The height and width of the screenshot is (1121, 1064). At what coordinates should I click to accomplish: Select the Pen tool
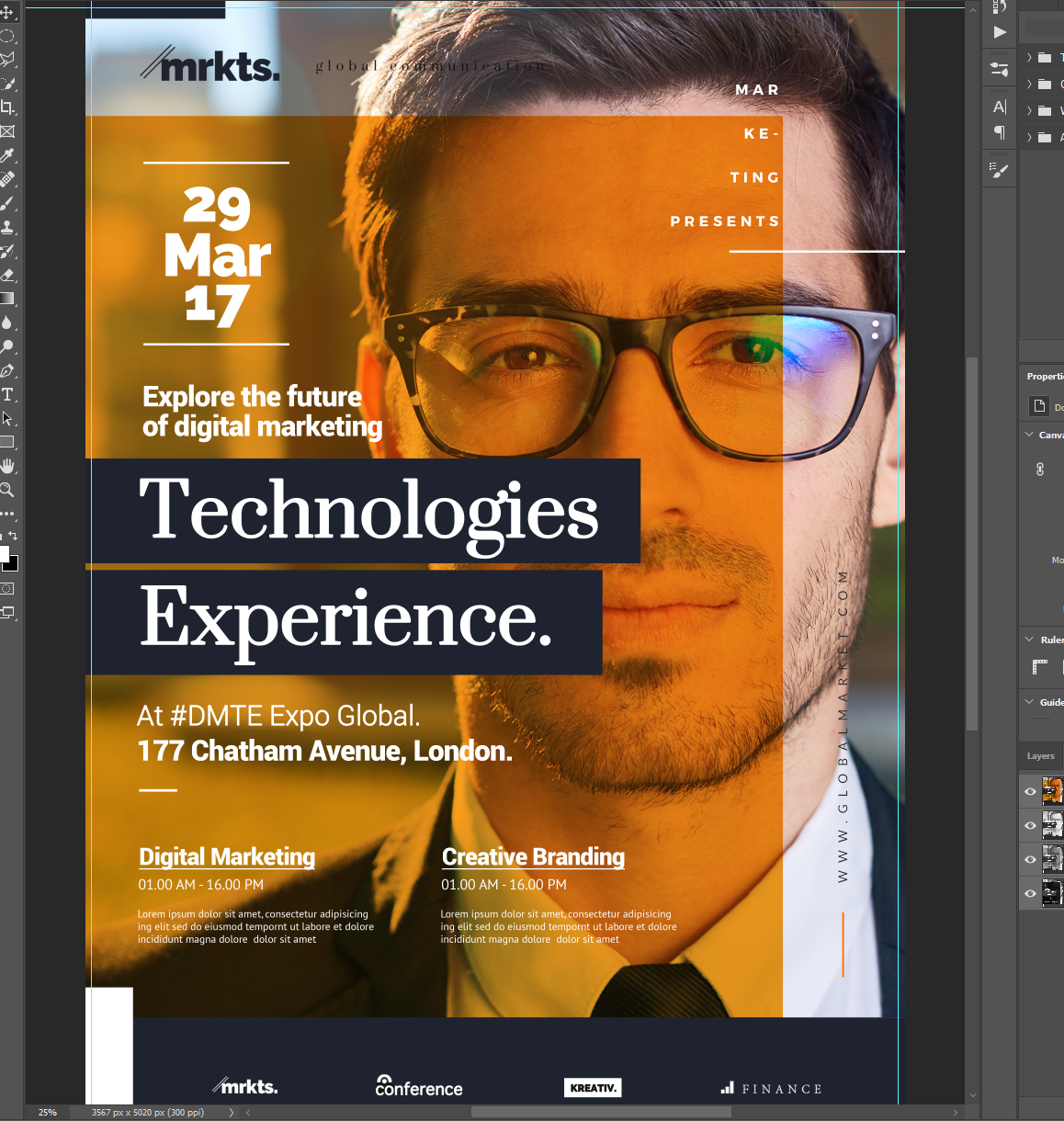pyautogui.click(x=7, y=370)
